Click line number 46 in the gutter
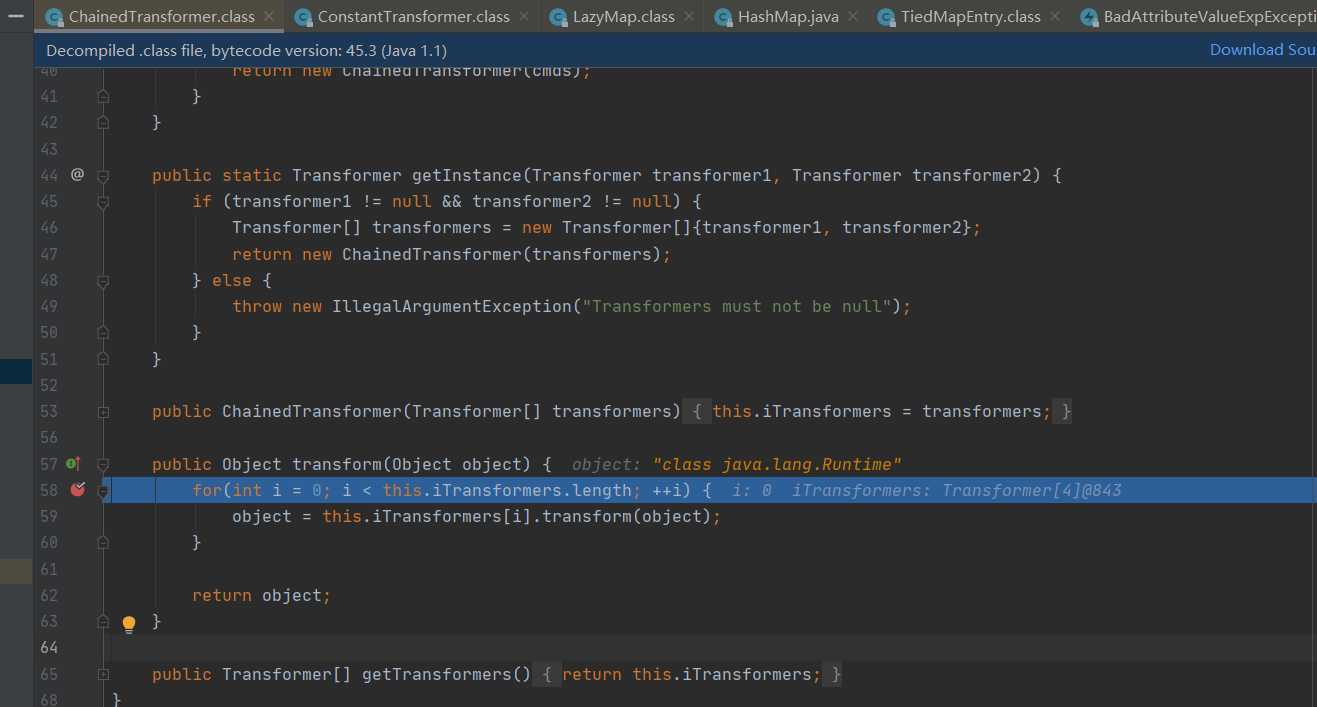This screenshot has height=707, width=1317. click(x=49, y=227)
